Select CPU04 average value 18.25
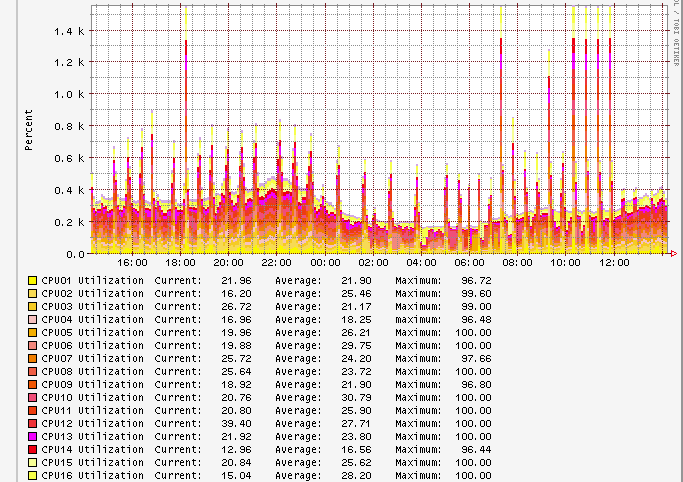This screenshot has width=683, height=482. (x=356, y=320)
